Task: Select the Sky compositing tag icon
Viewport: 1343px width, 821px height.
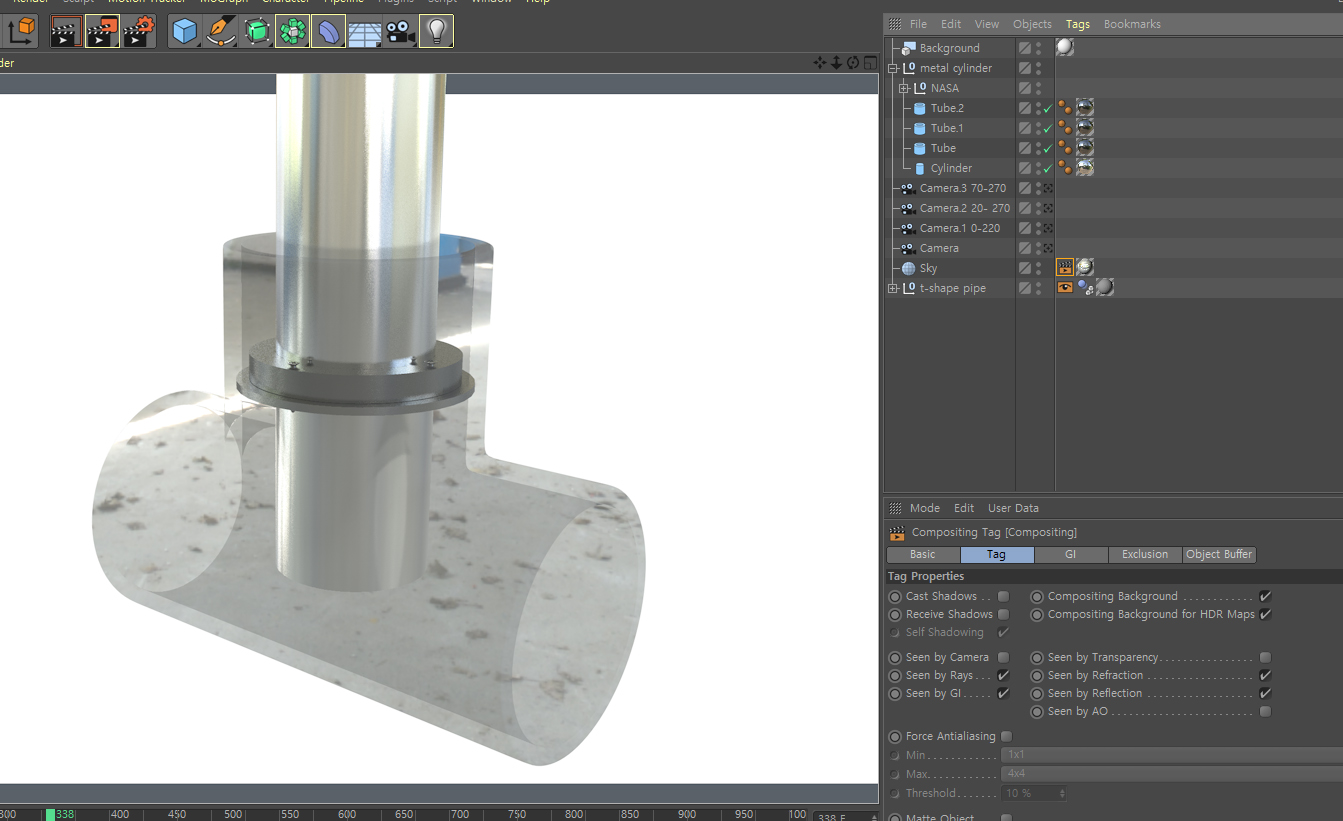Action: tap(1065, 267)
